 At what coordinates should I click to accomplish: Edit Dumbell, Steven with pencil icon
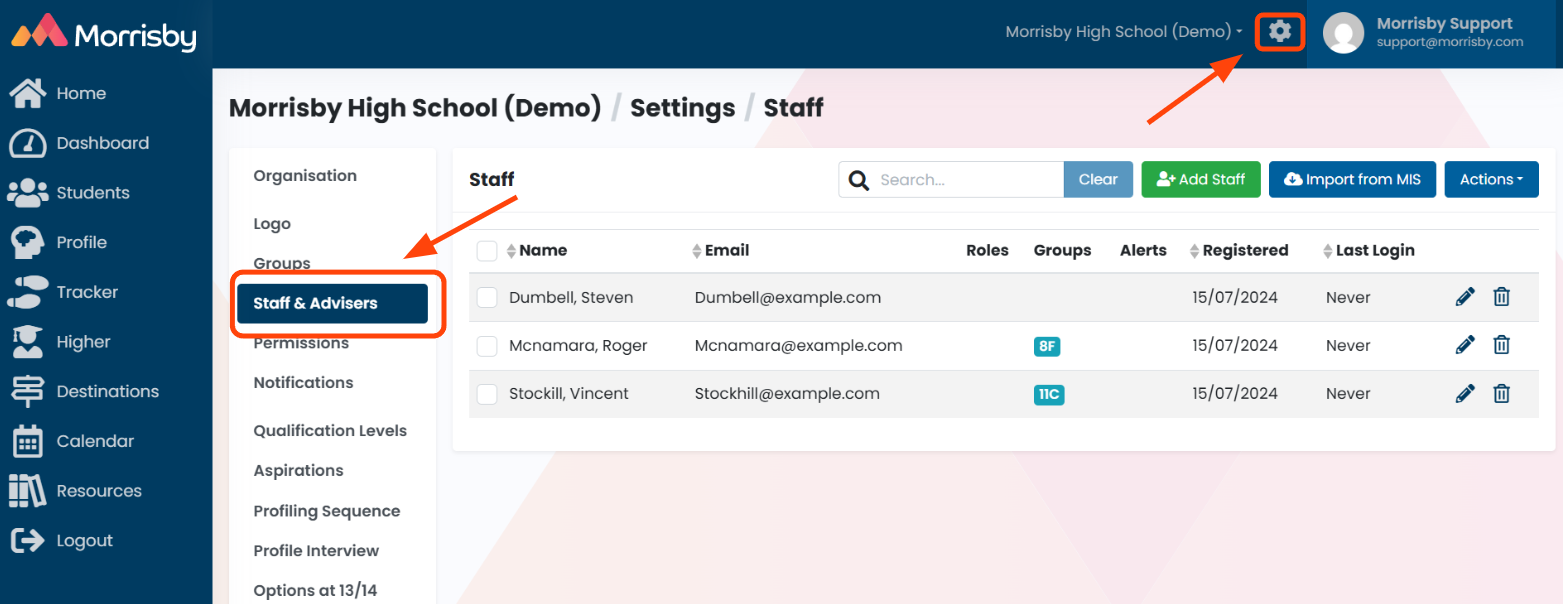pos(1465,297)
